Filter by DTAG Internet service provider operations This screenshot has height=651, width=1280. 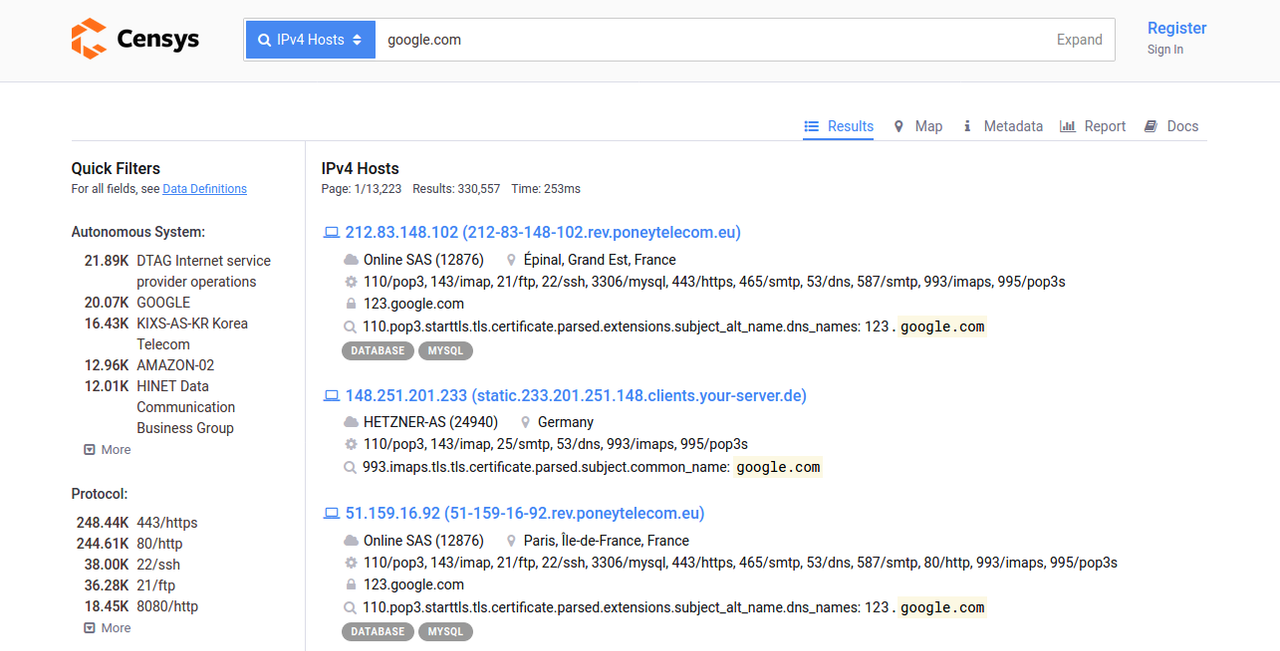click(203, 271)
